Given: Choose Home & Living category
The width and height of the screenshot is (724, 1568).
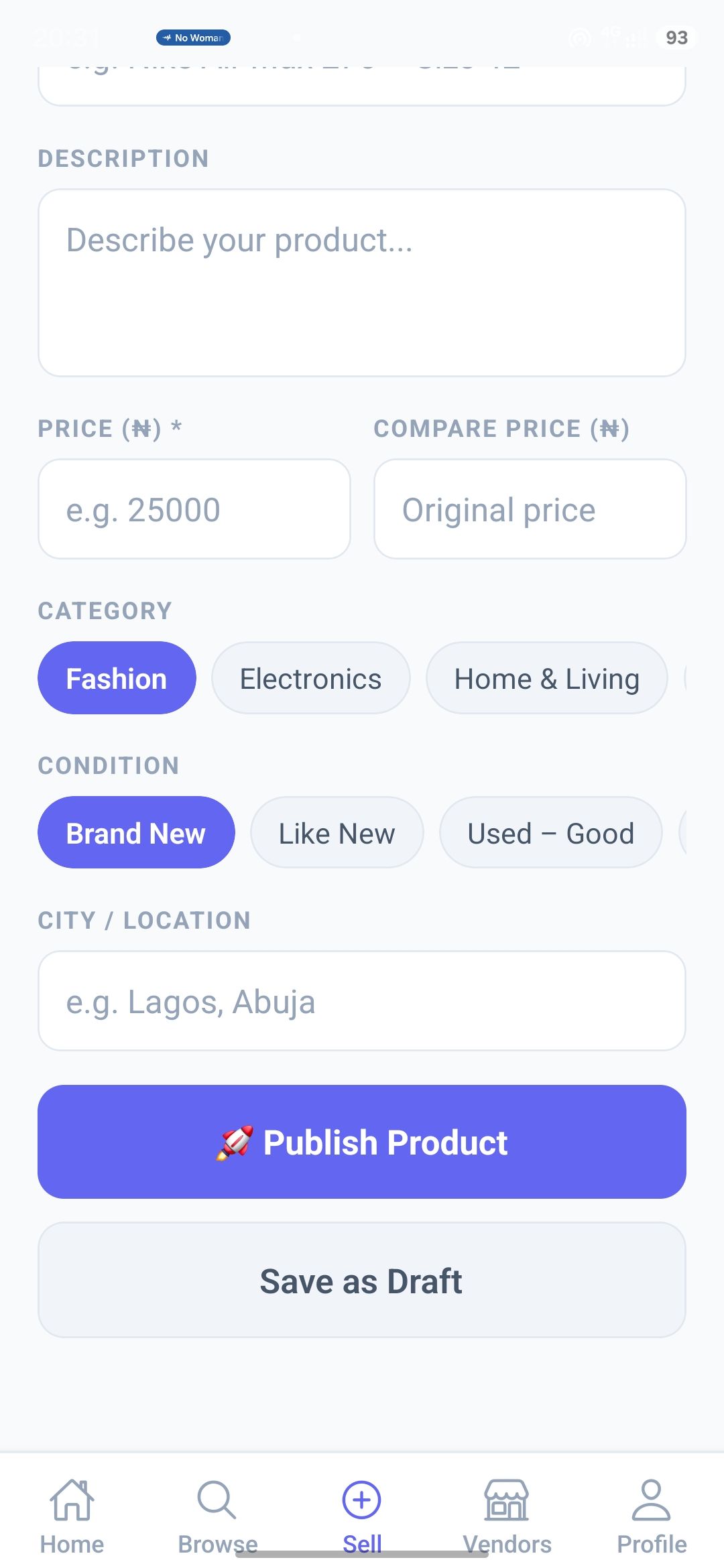Looking at the screenshot, I should point(547,678).
